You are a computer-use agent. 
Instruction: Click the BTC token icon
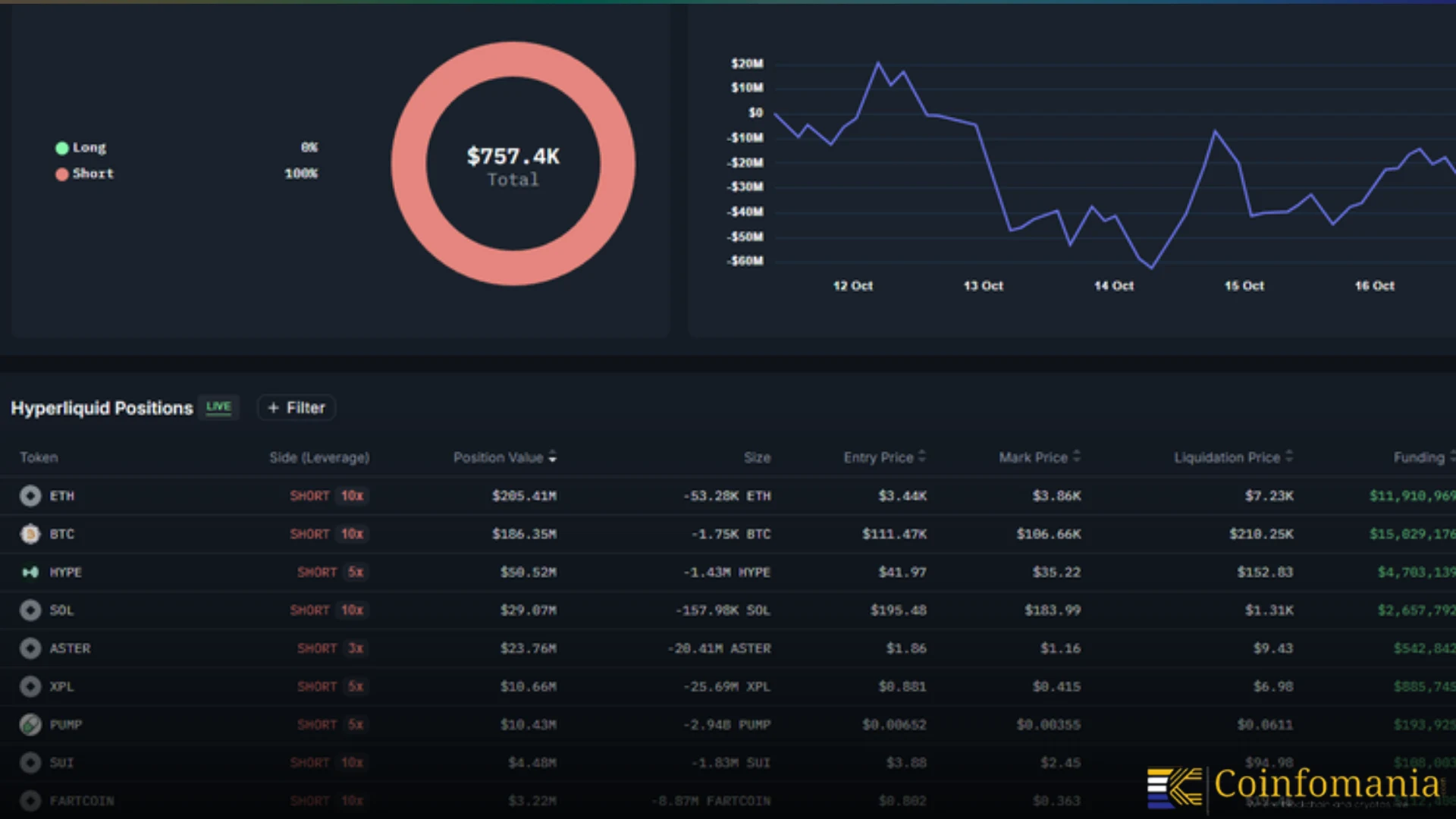(30, 534)
